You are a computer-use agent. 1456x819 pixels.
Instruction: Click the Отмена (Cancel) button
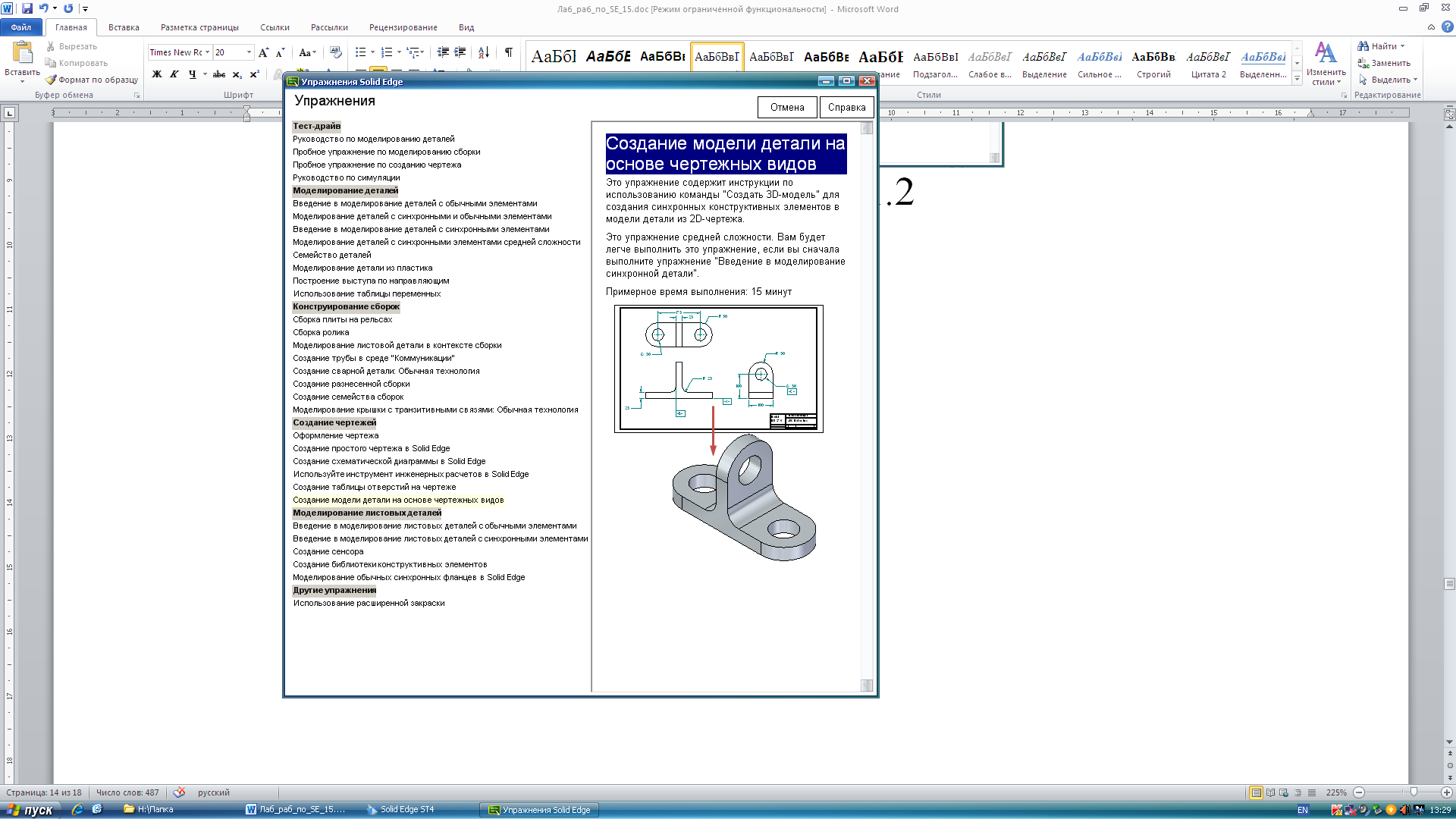(787, 107)
